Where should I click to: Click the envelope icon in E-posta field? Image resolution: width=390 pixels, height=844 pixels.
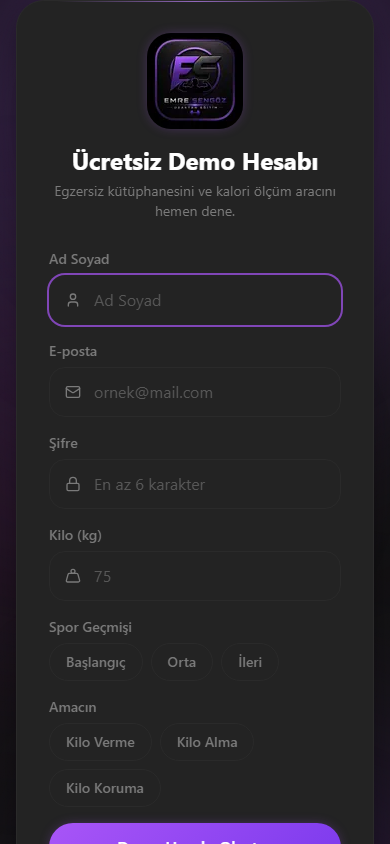73,392
